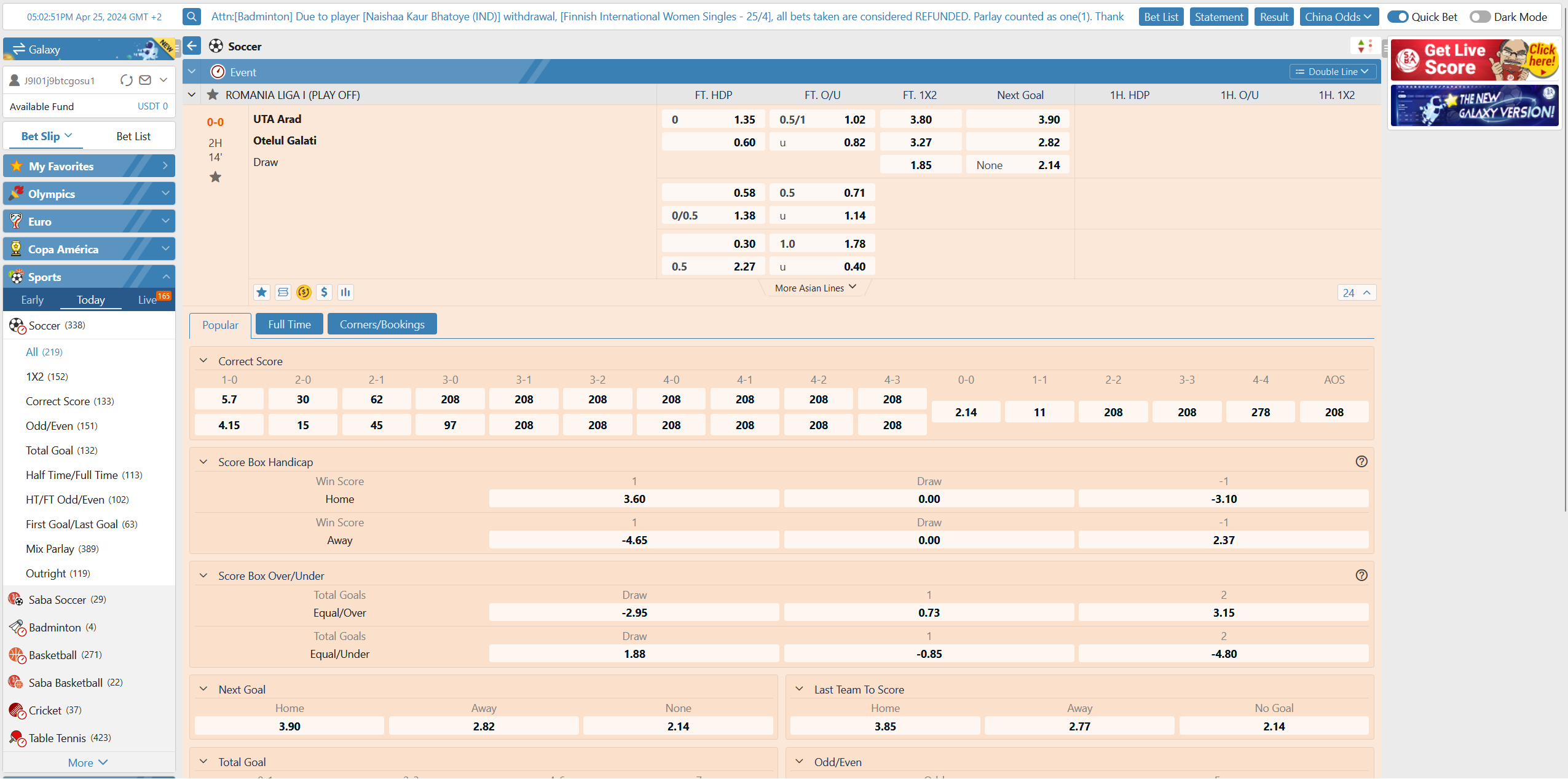This screenshot has width=1568, height=779.
Task: Expand the account options chevron
Action: click(163, 80)
